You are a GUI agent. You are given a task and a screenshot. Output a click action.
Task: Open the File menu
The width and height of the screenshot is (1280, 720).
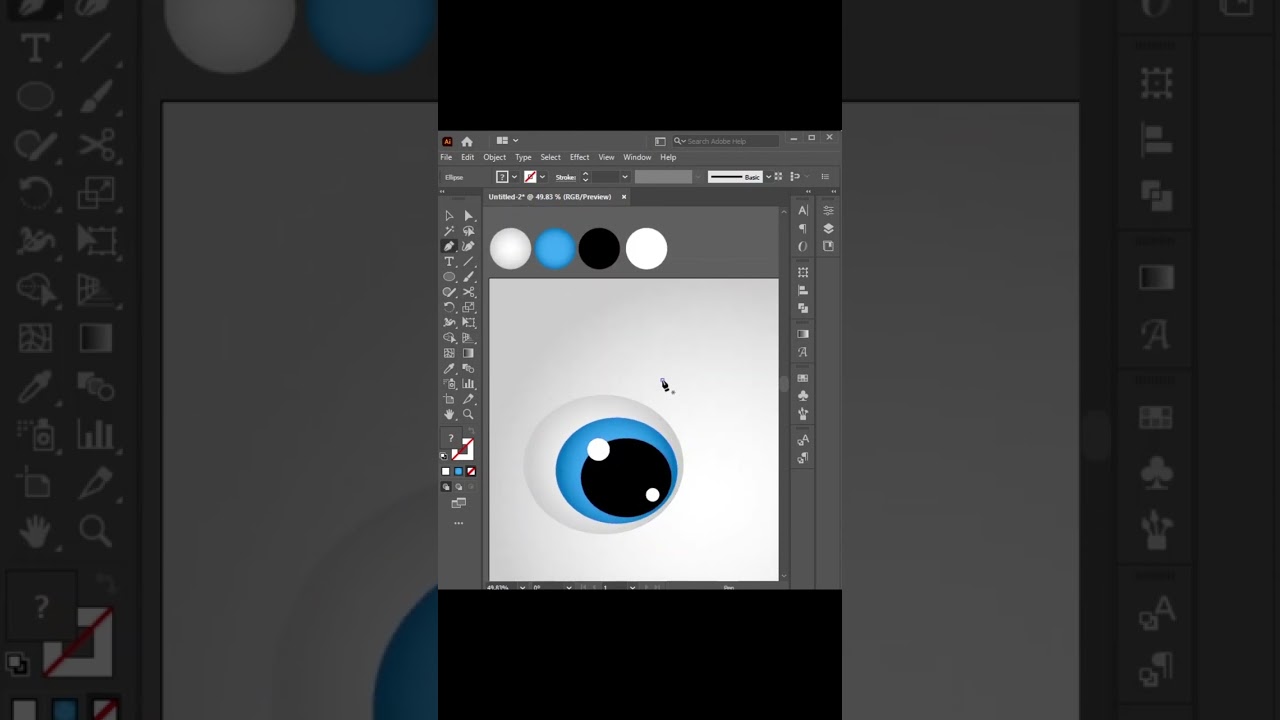446,157
